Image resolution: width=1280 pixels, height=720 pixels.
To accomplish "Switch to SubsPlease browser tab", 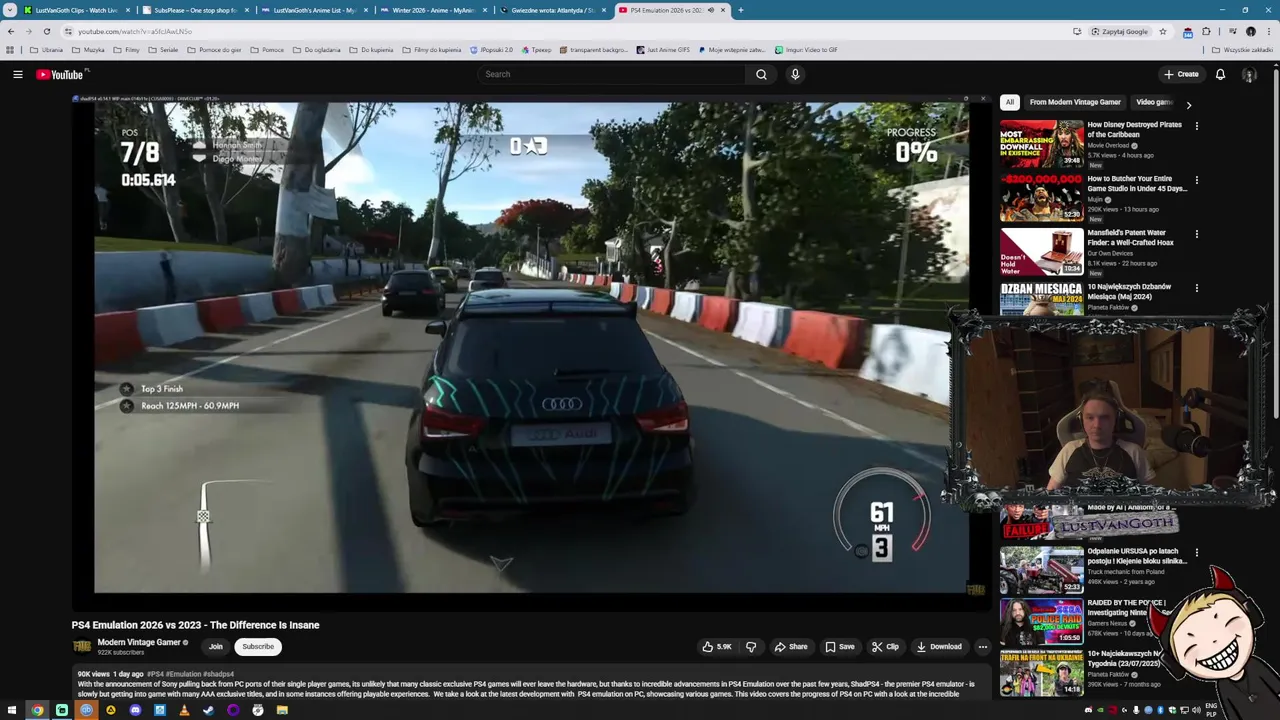I will [x=195, y=10].
